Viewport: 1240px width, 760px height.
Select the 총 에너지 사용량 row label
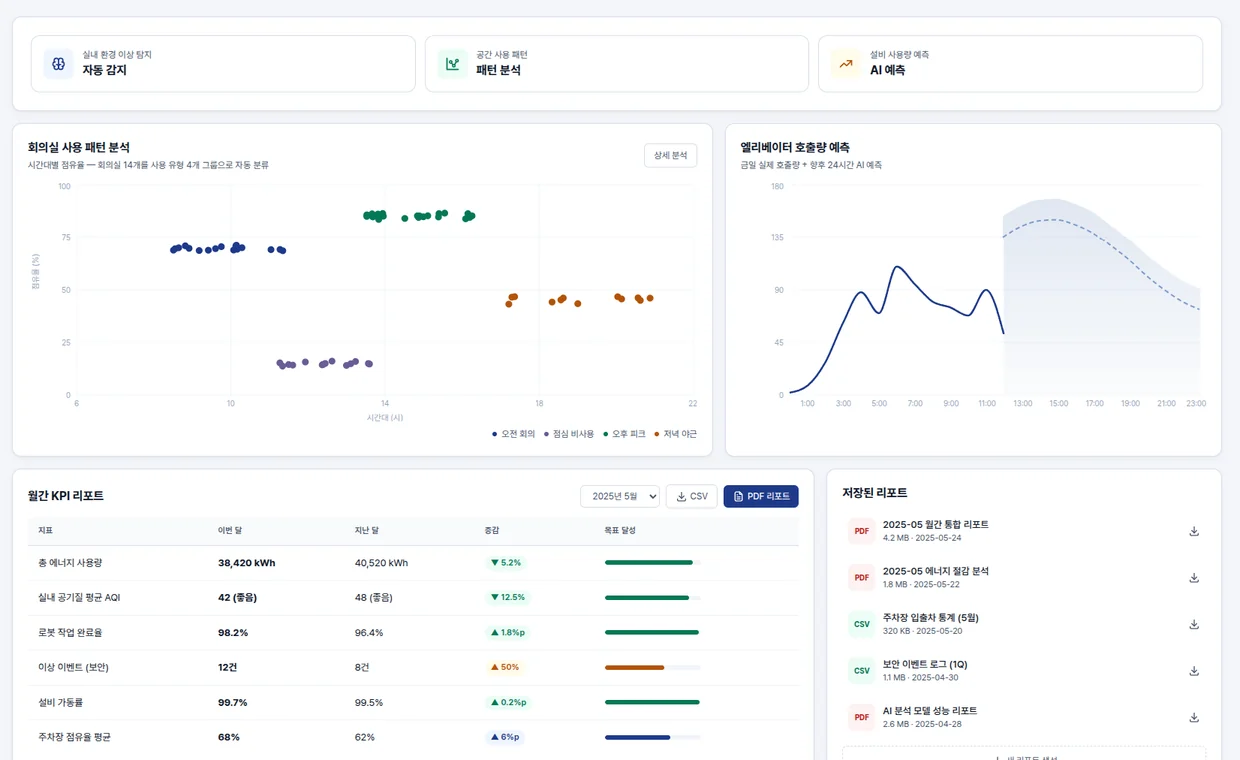tap(70, 563)
